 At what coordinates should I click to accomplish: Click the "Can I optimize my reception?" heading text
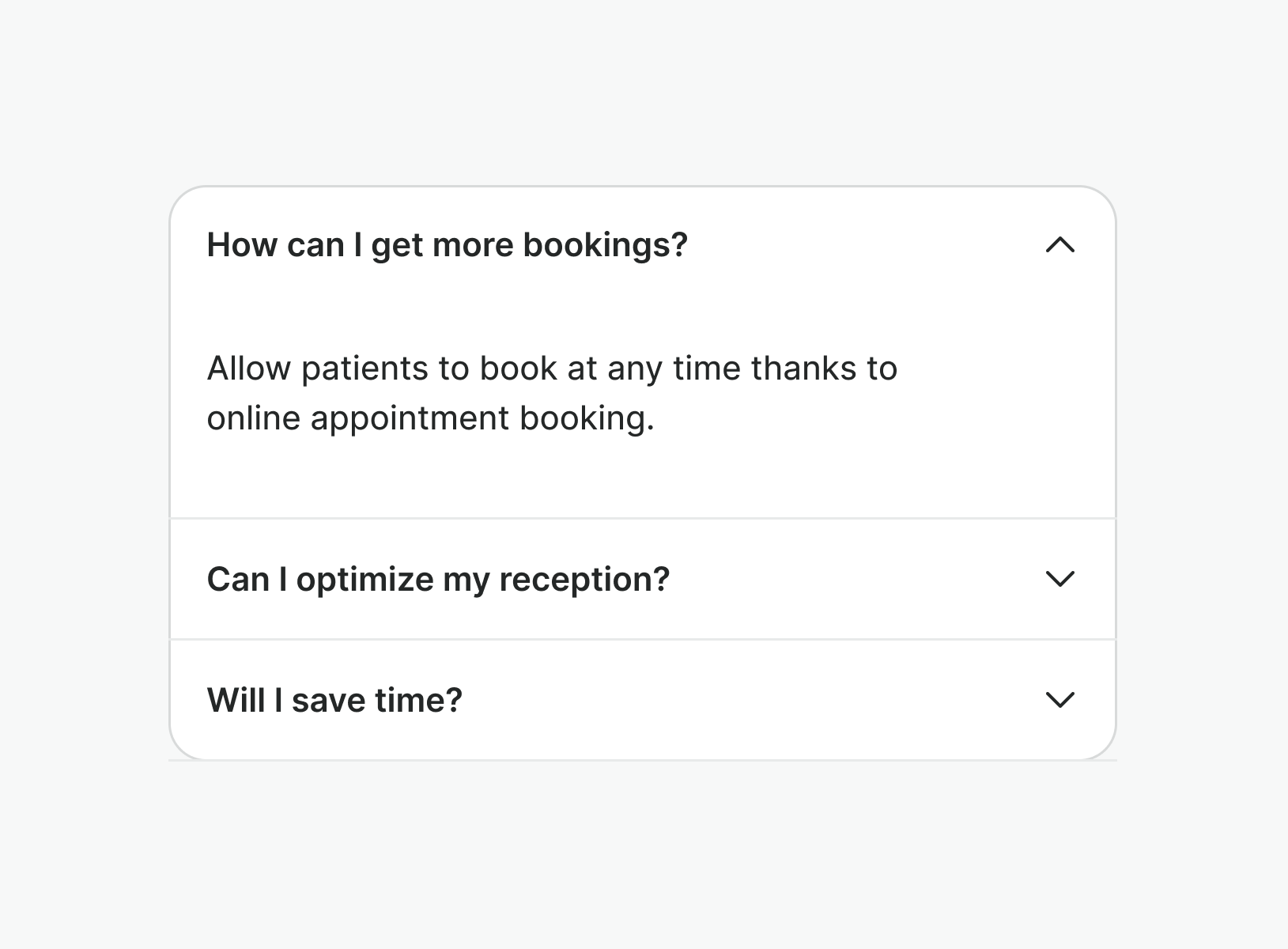pyautogui.click(x=438, y=580)
